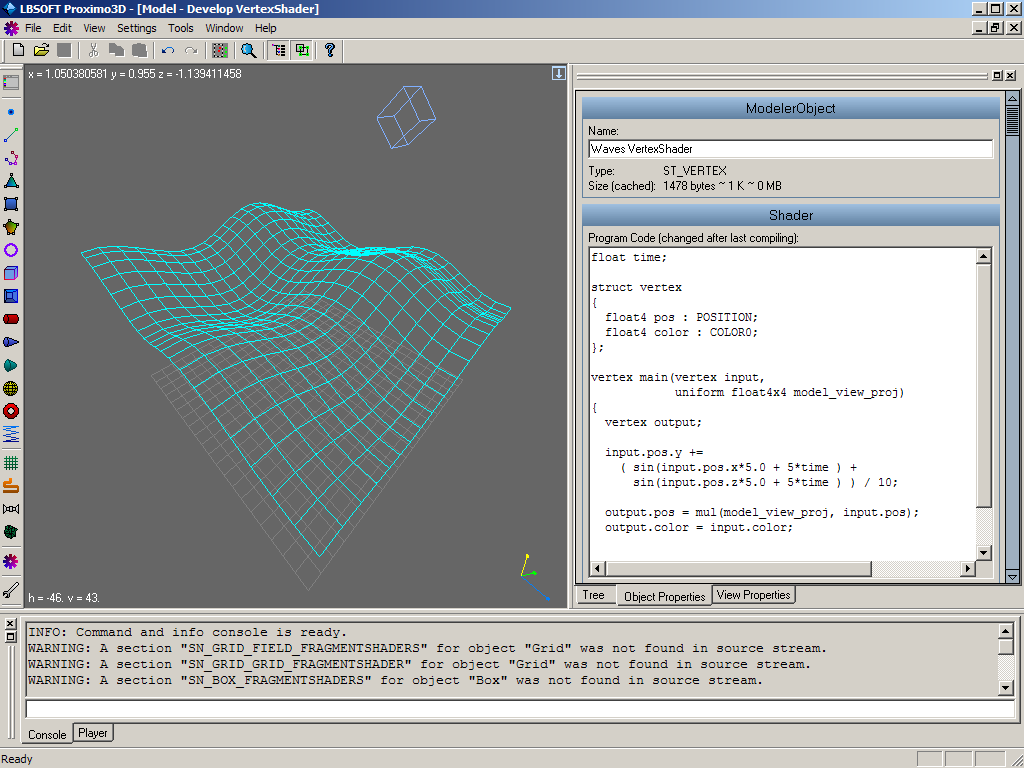Select the green grid object tool
The height and width of the screenshot is (768, 1024).
pyautogui.click(x=11, y=463)
